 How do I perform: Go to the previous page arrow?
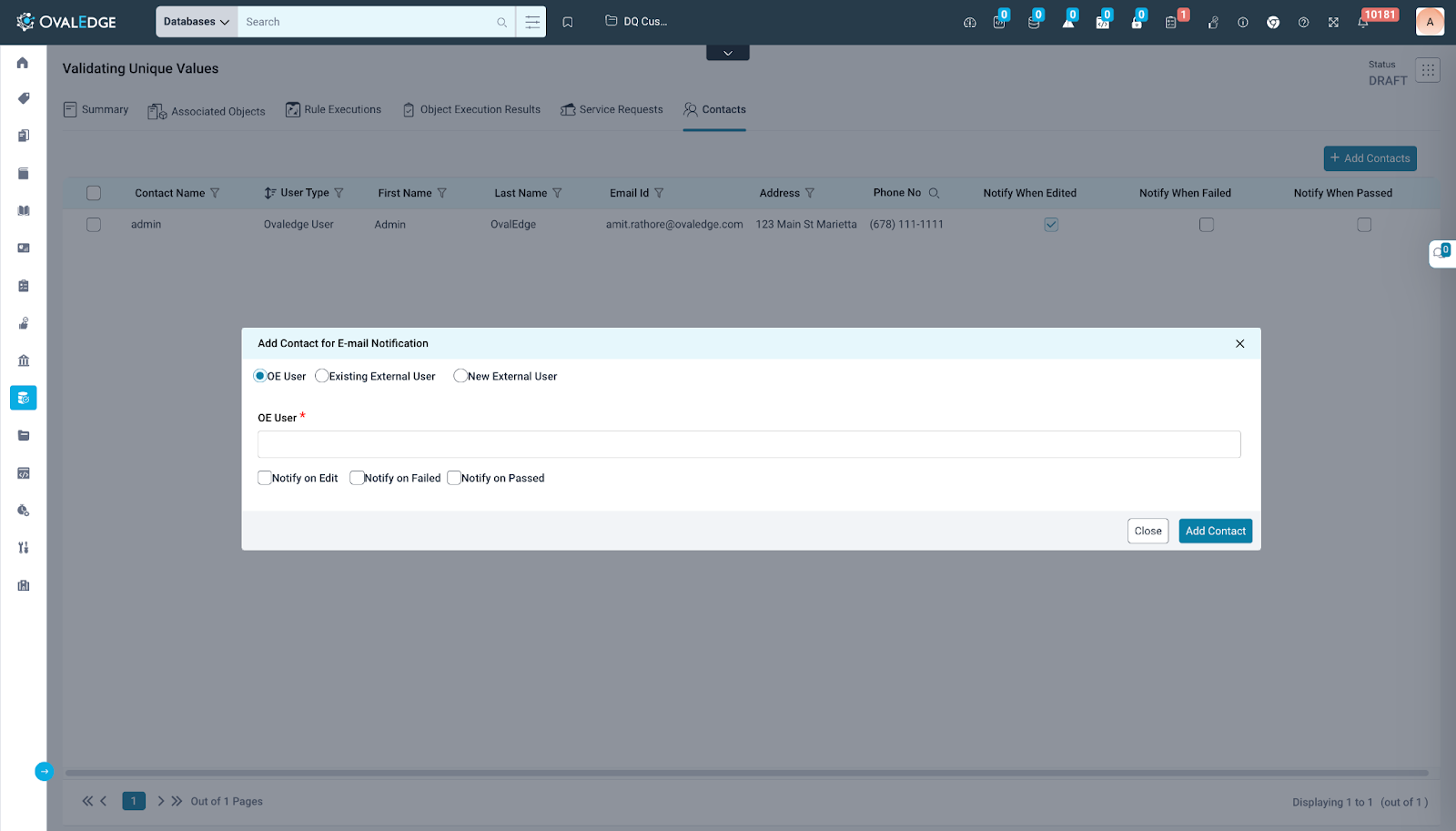[104, 801]
